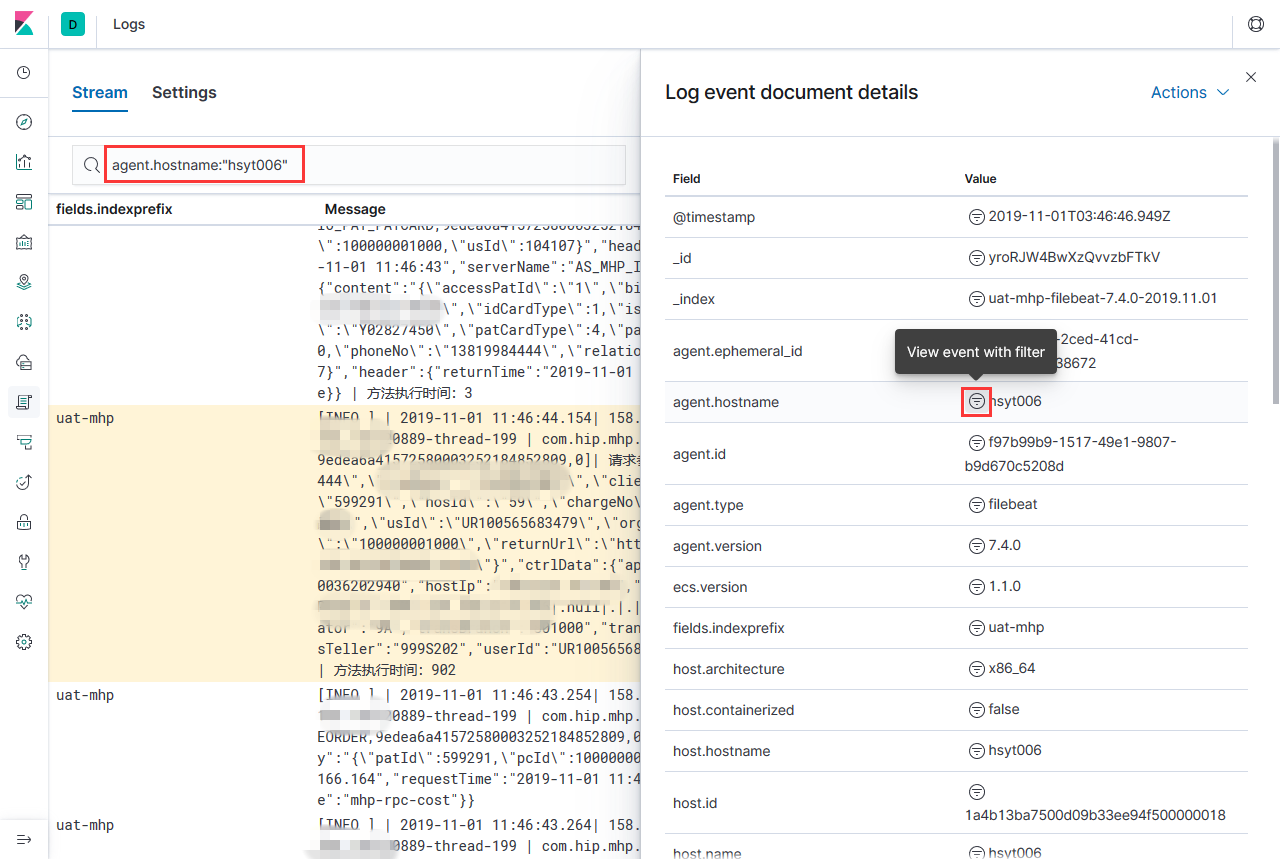Filter events by host.architecture x86_64
Image resolution: width=1280 pixels, height=859 pixels.
976,669
